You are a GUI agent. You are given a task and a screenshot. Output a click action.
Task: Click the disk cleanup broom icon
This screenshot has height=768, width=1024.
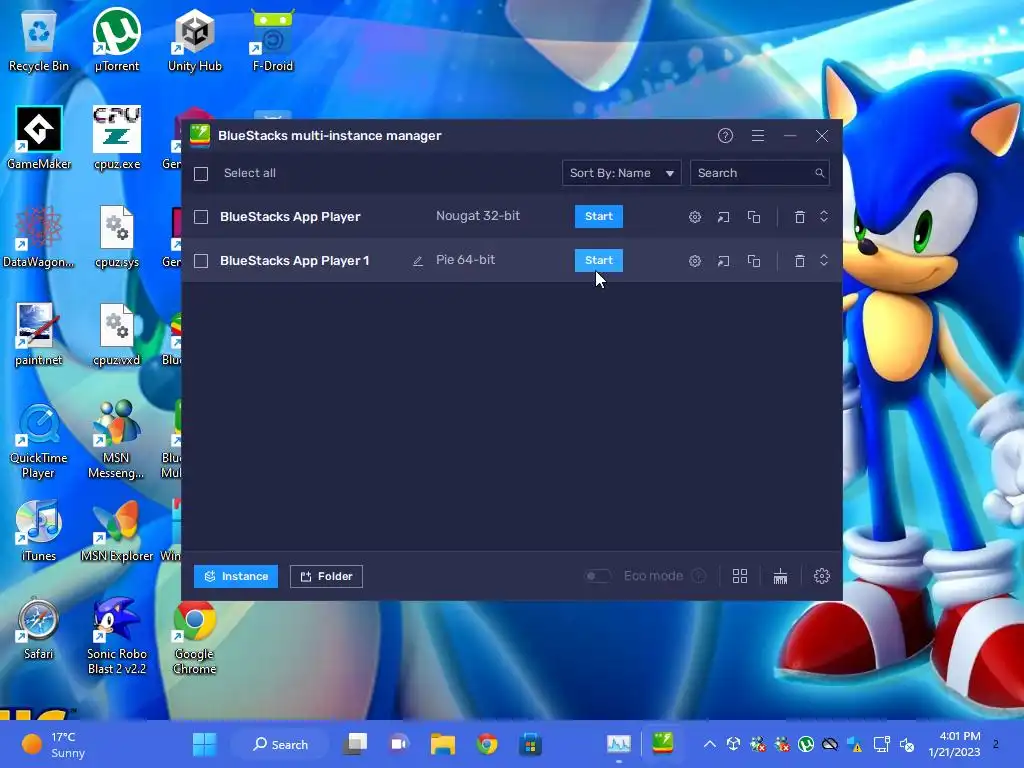pyautogui.click(x=780, y=576)
